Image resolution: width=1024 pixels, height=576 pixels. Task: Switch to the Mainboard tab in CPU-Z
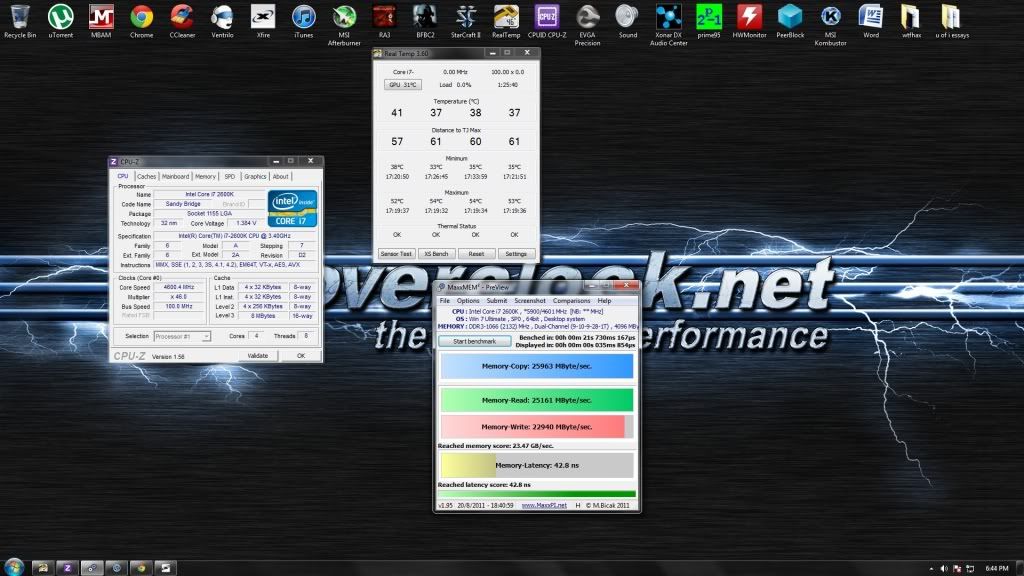click(175, 176)
